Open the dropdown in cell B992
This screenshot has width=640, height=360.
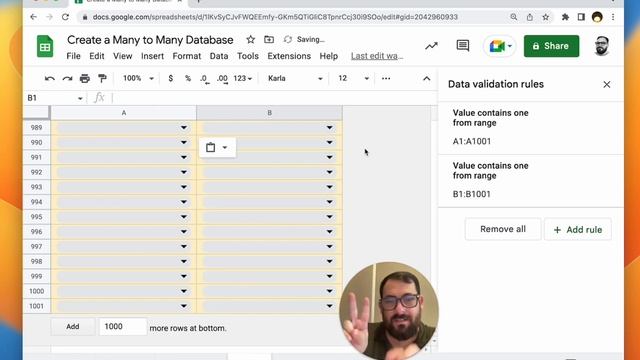[x=329, y=172]
